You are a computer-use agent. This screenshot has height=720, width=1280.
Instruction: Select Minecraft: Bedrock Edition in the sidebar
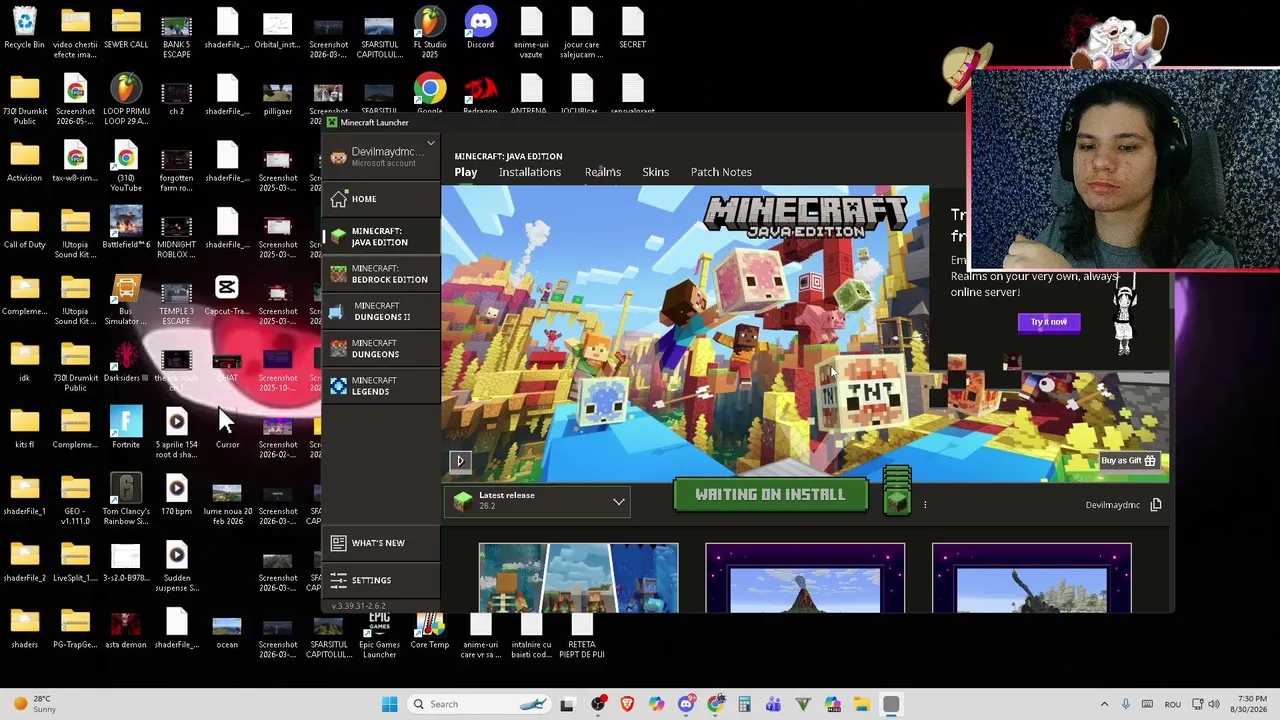pyautogui.click(x=381, y=274)
